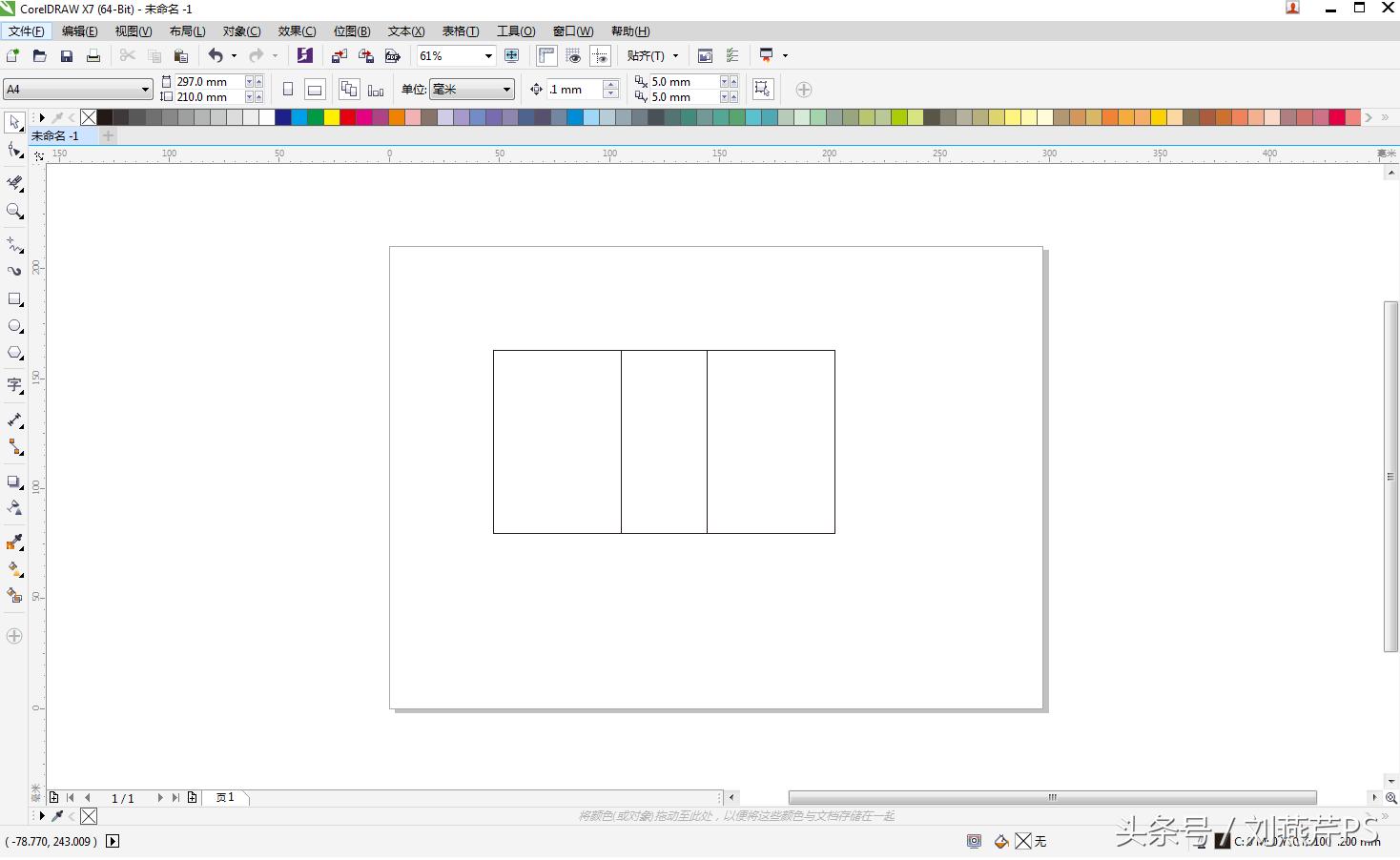Screen dimensions: 1400x860
Task: Toggle the ruler display button
Action: point(546,55)
